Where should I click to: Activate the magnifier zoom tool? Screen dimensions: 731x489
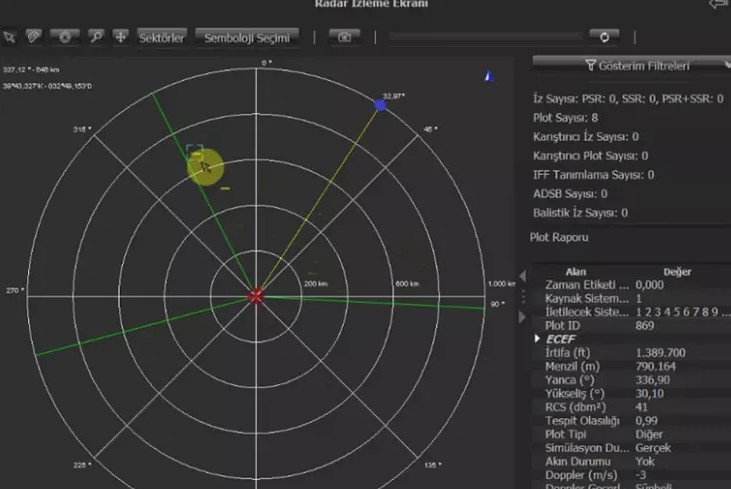[x=96, y=37]
